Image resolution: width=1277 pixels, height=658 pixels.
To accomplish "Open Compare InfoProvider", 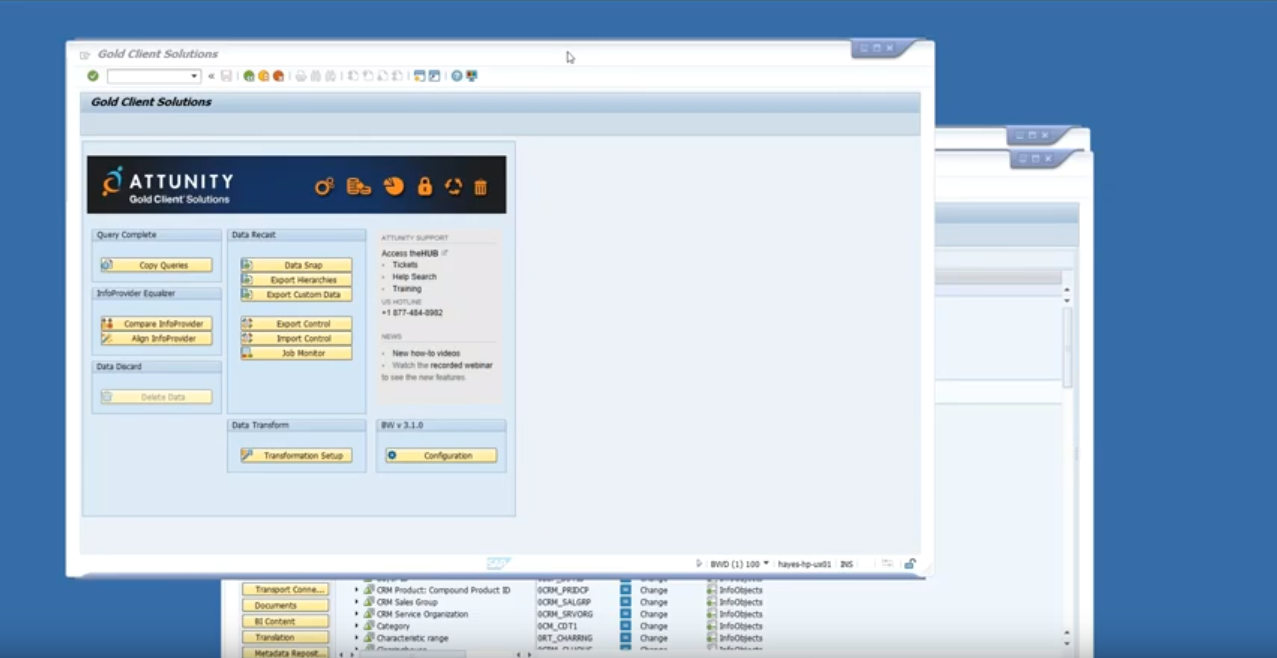I will (156, 324).
